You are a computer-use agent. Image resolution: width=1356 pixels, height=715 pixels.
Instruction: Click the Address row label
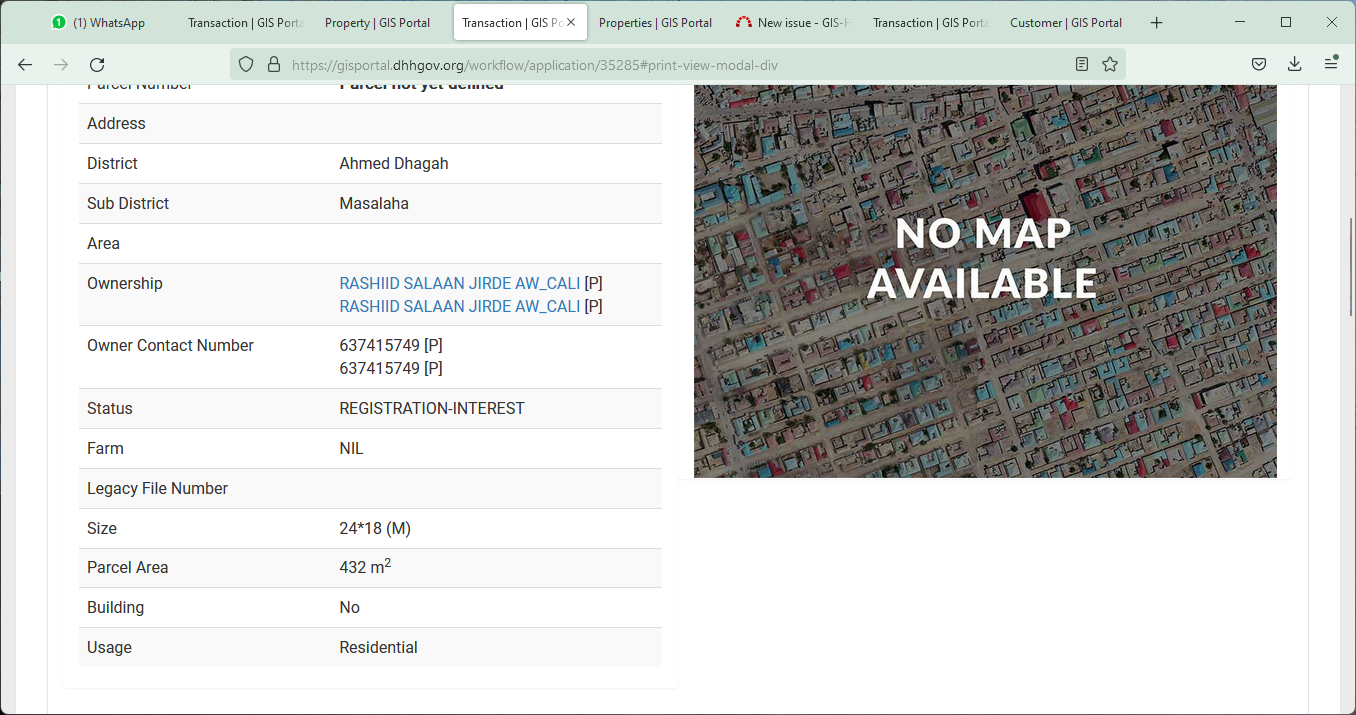click(x=116, y=123)
